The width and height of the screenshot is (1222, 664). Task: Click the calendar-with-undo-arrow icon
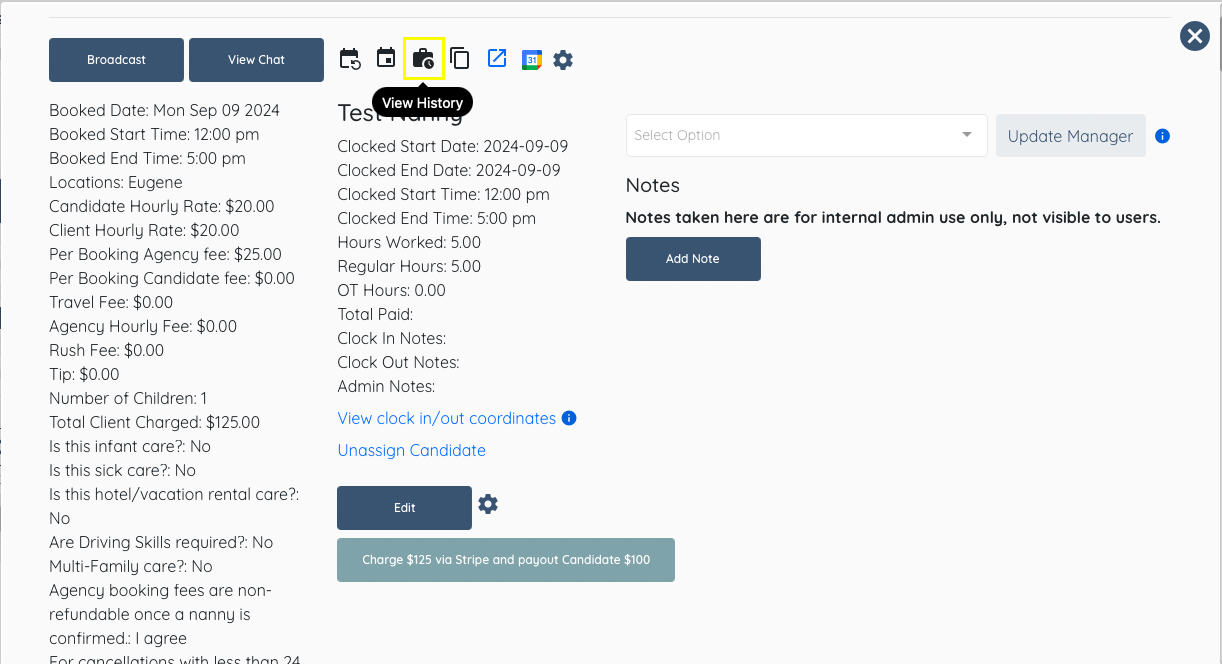click(350, 59)
